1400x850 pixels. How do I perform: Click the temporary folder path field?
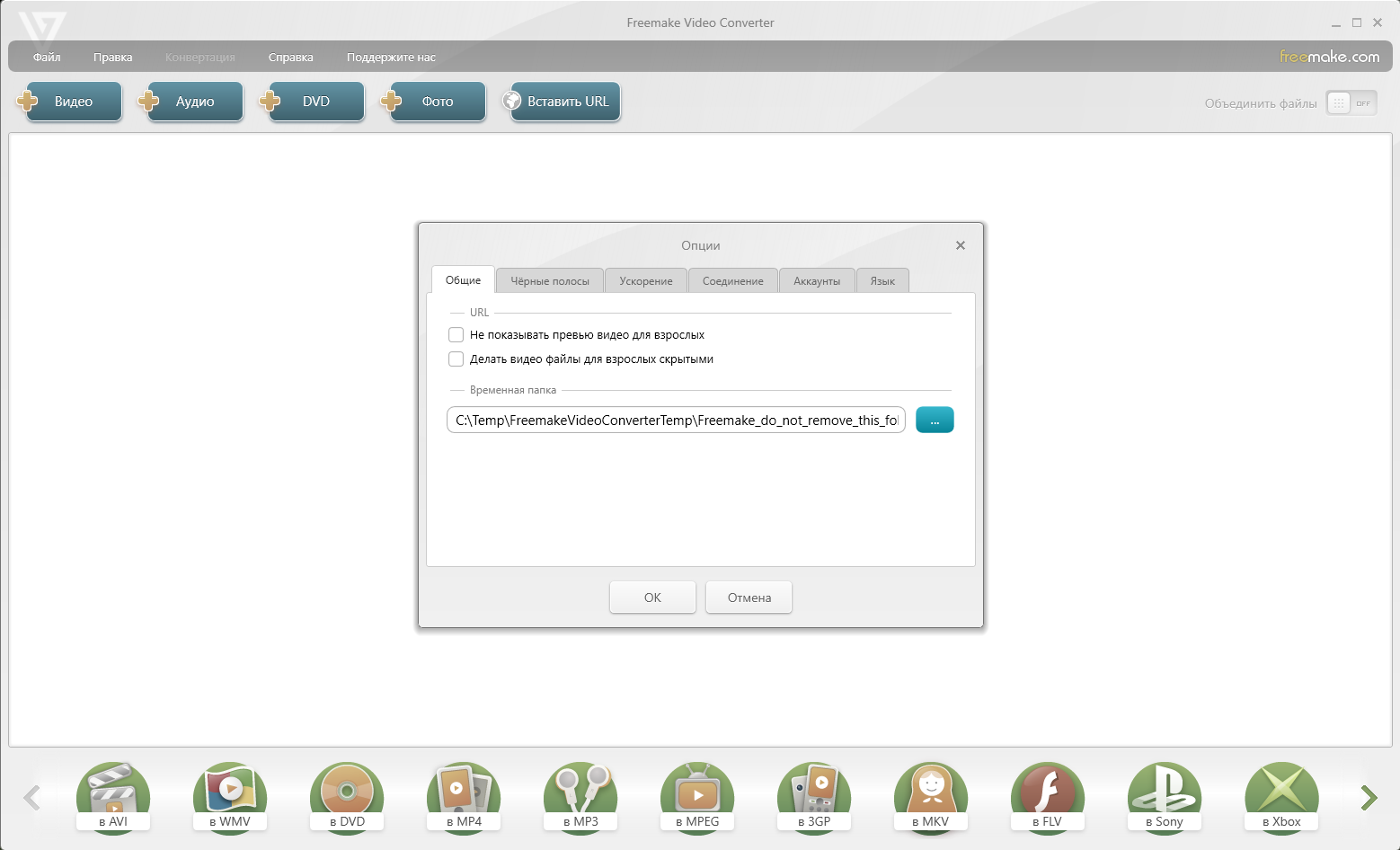click(676, 420)
